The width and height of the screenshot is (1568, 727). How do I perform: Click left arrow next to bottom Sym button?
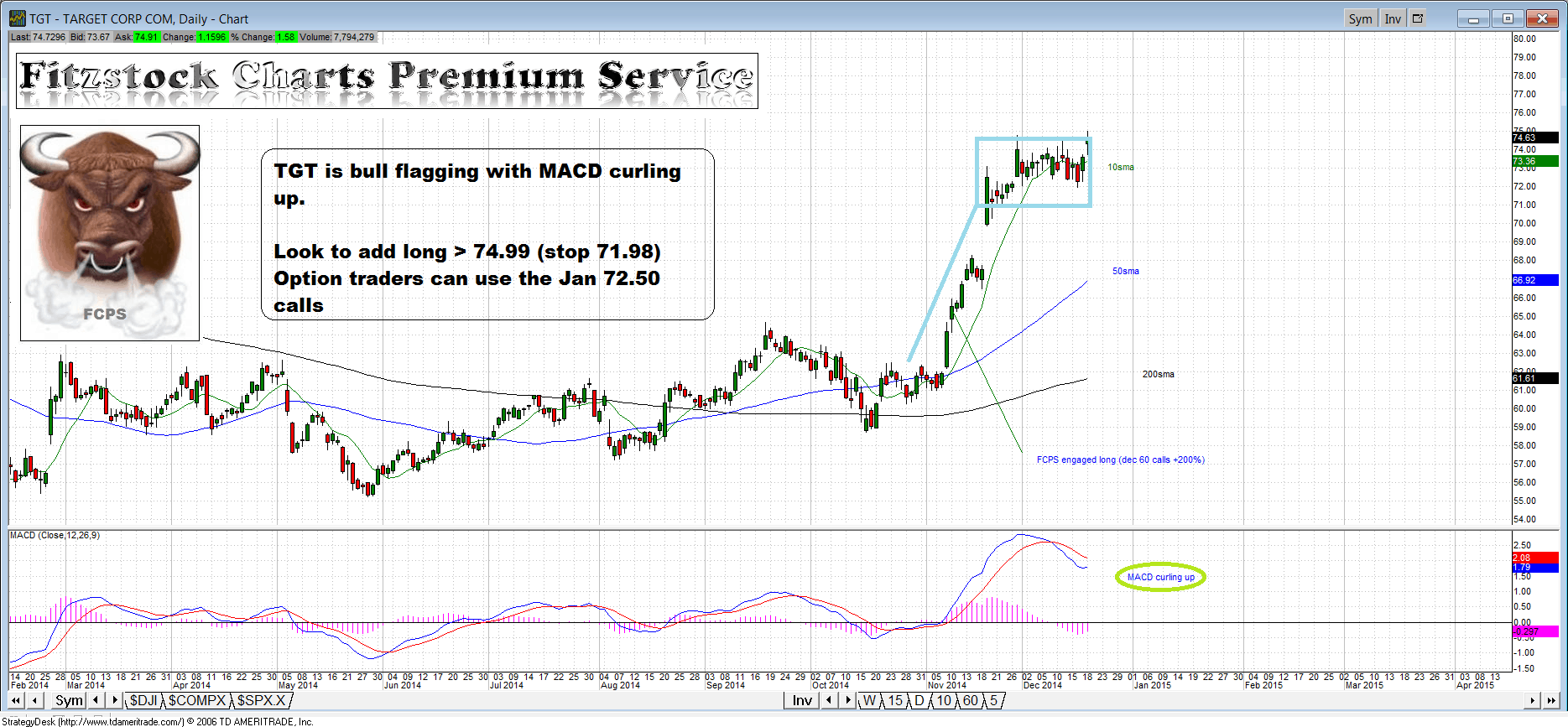[96, 700]
